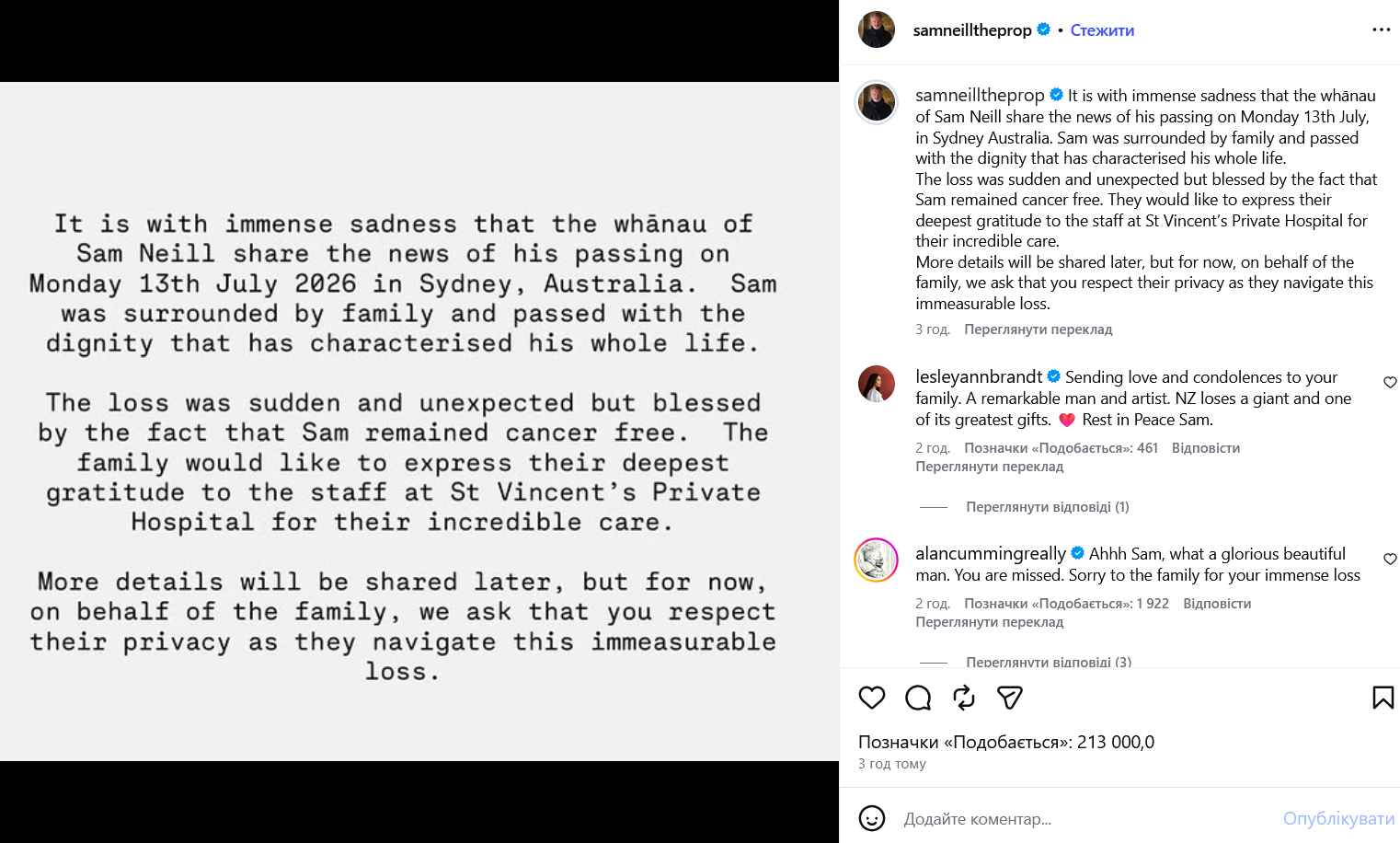Open the three-dot more options menu
This screenshot has height=843, width=1400.
point(1382,30)
